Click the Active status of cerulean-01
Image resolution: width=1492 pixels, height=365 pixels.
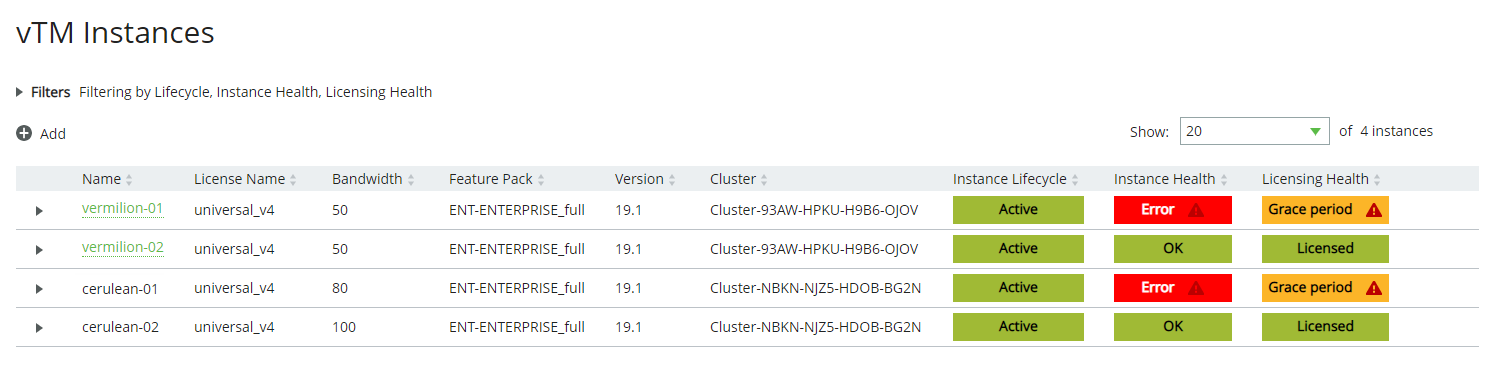1018,288
